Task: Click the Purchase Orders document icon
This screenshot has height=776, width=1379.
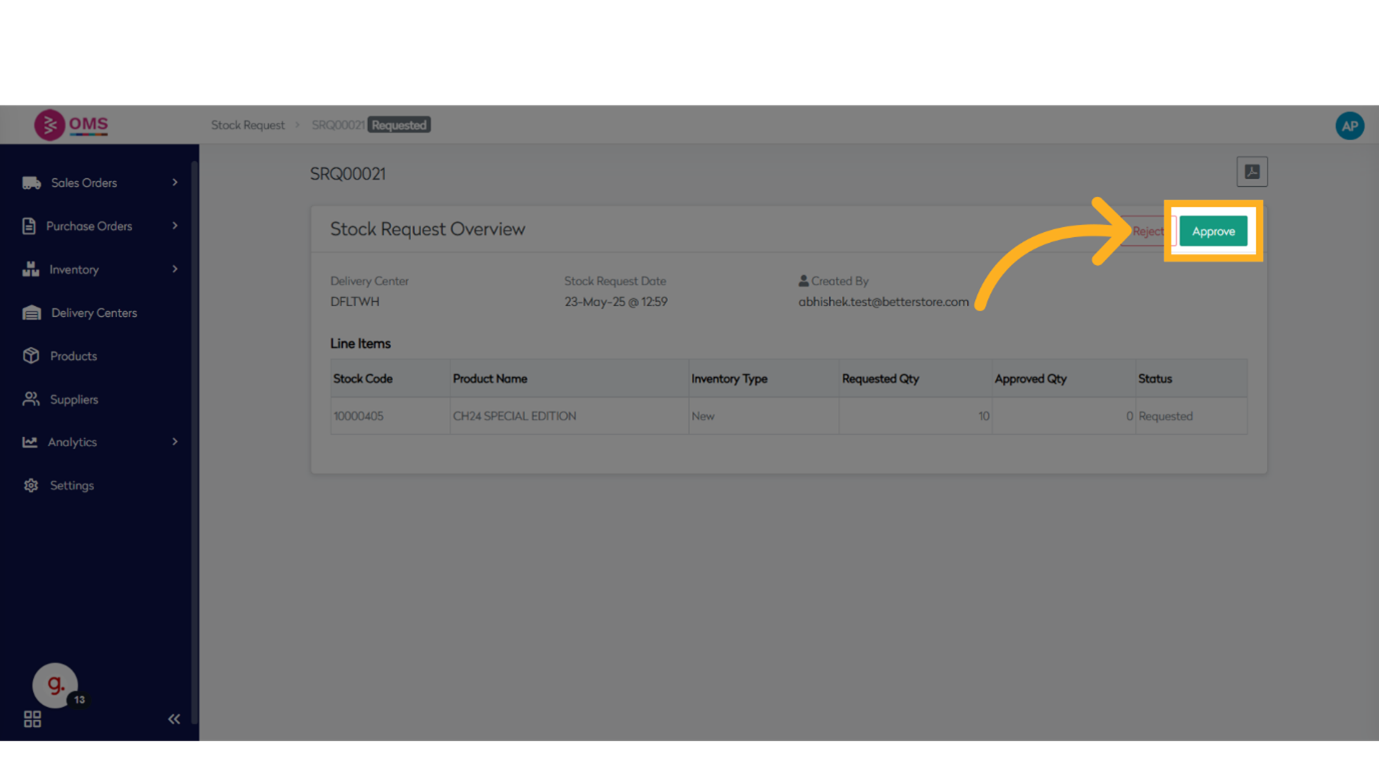Action: click(x=29, y=226)
